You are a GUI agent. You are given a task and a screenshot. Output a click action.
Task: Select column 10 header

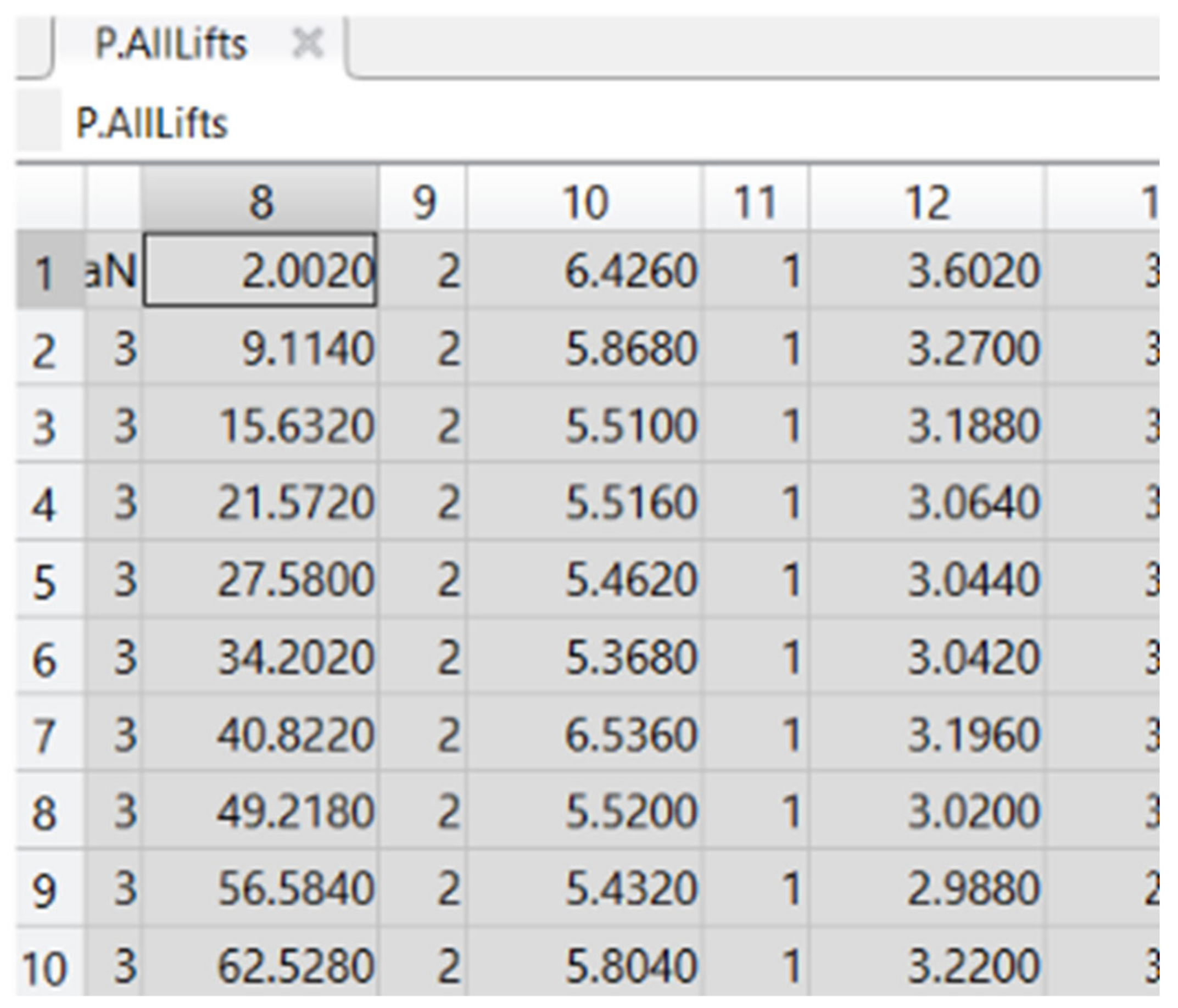[x=584, y=201]
